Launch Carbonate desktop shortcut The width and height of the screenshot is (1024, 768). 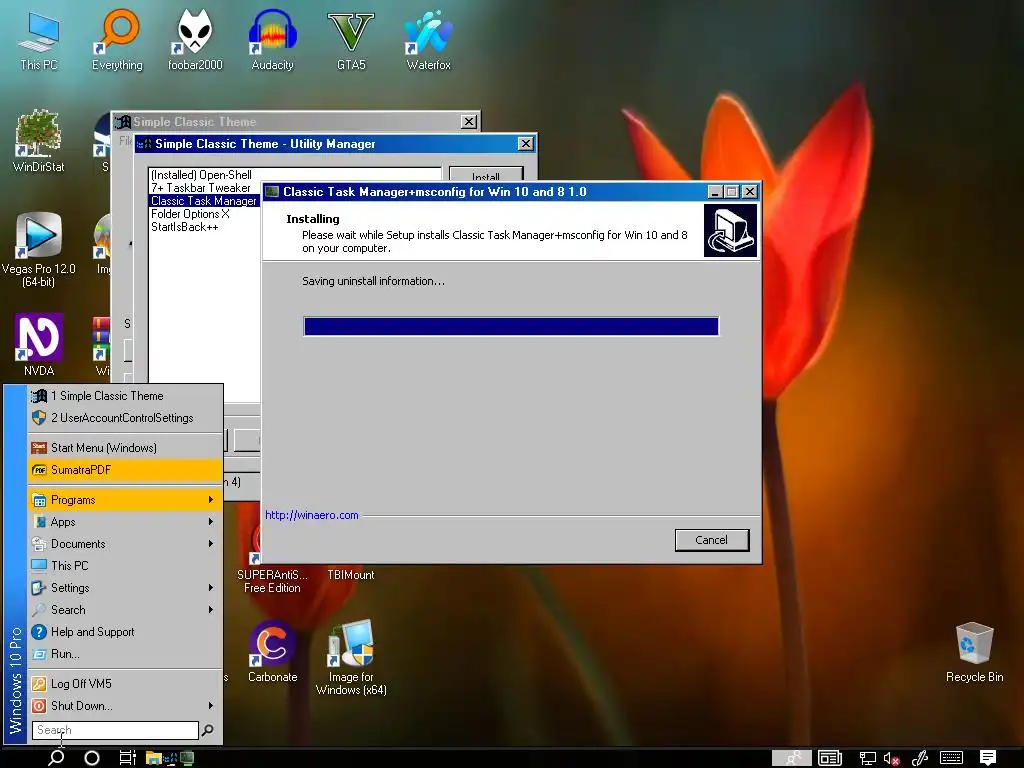(x=272, y=651)
